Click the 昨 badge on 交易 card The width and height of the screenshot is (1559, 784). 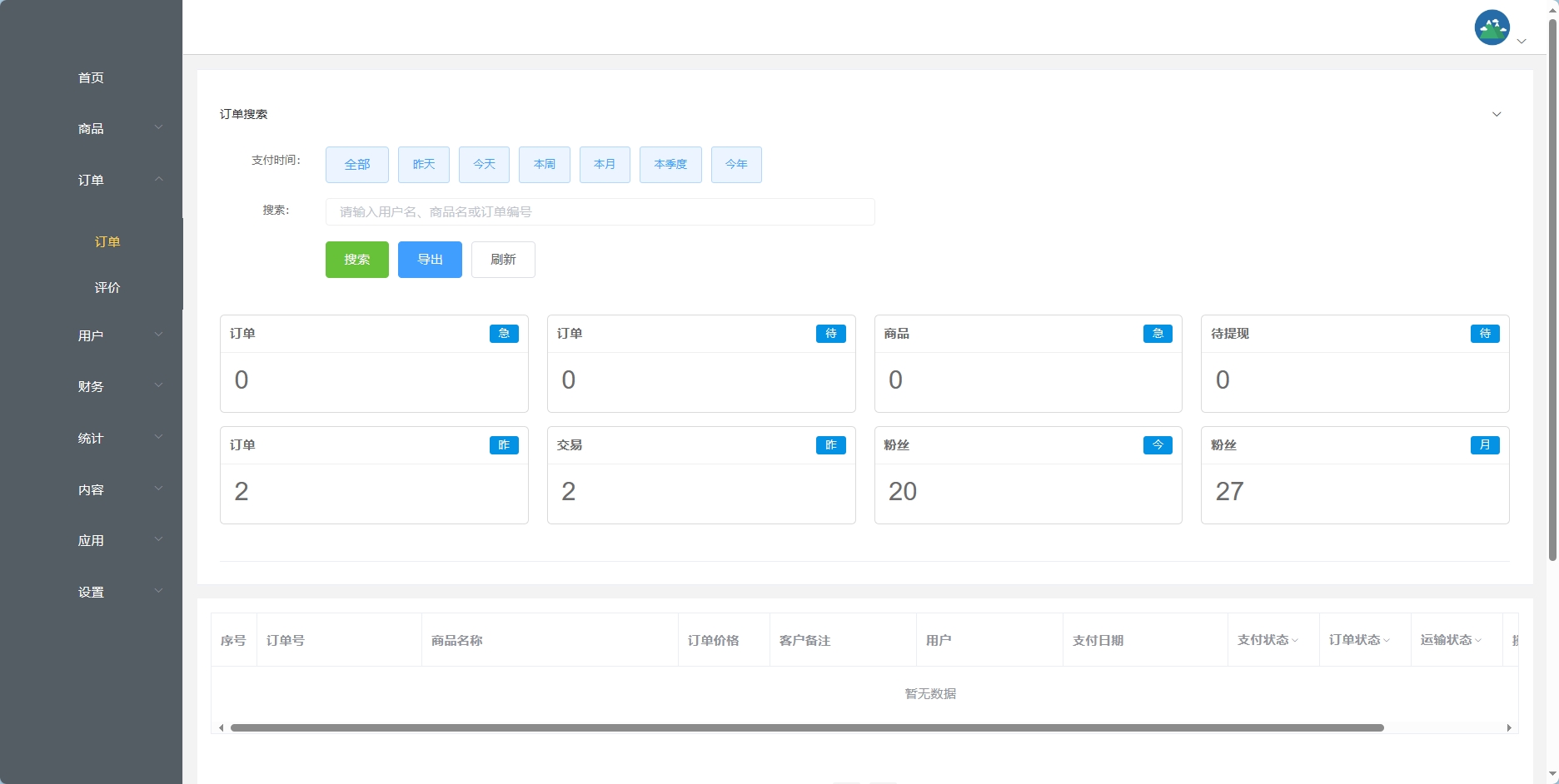coord(831,445)
